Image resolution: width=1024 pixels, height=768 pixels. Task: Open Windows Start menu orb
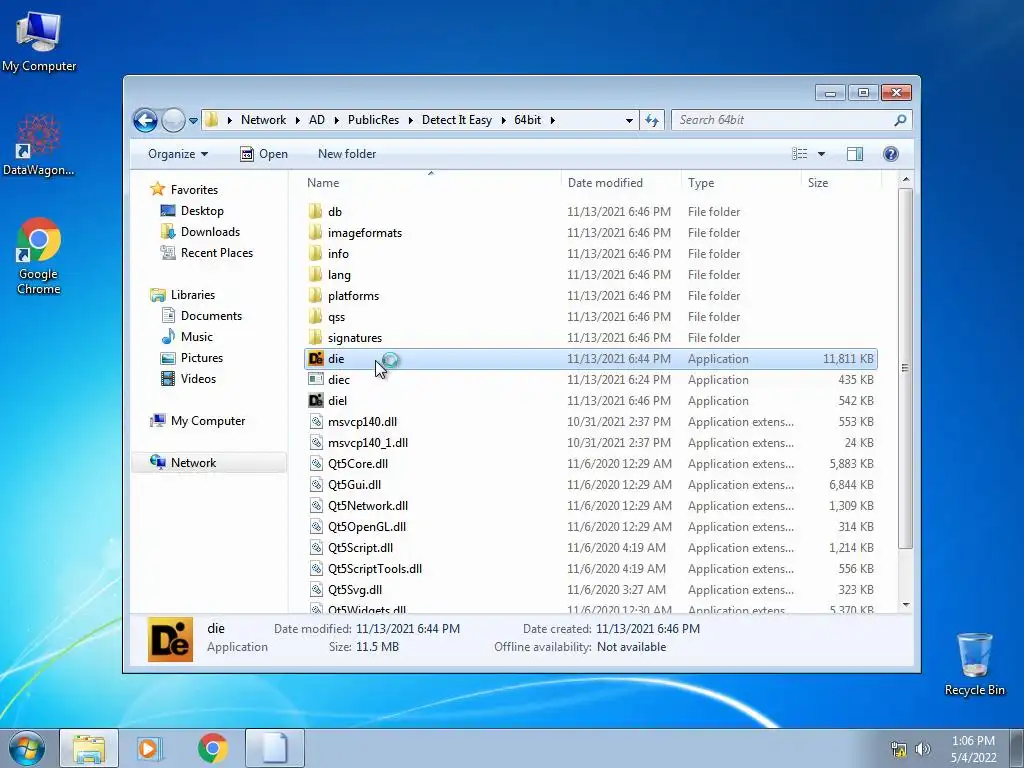click(x=27, y=748)
